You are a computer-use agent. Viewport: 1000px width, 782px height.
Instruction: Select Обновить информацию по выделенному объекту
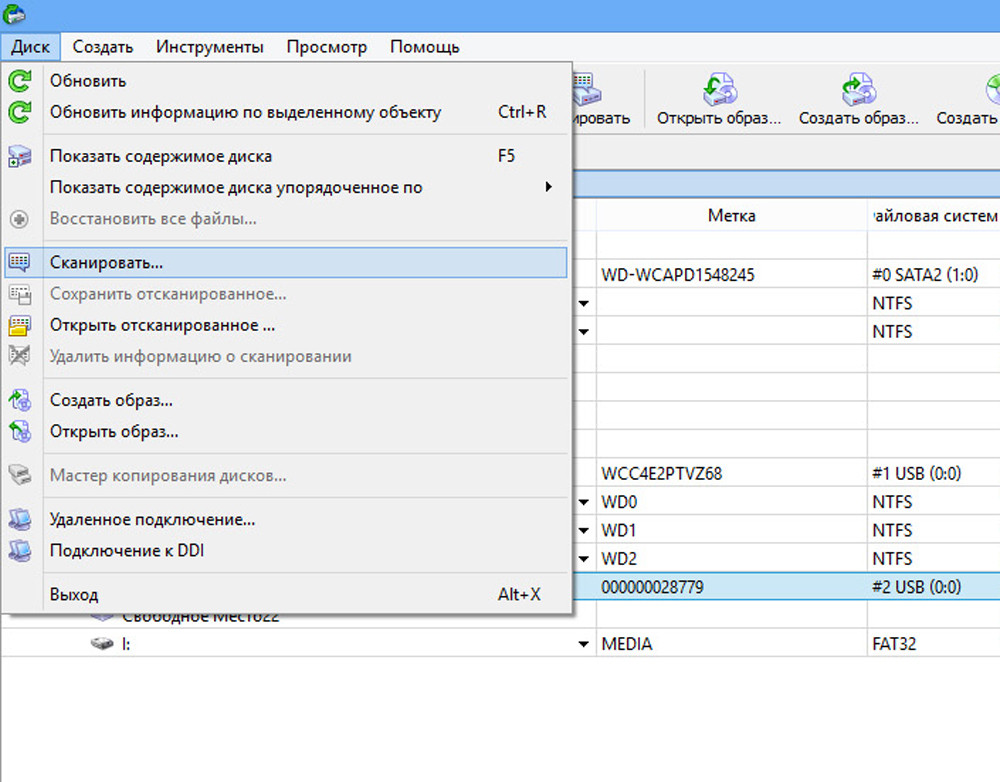click(245, 112)
